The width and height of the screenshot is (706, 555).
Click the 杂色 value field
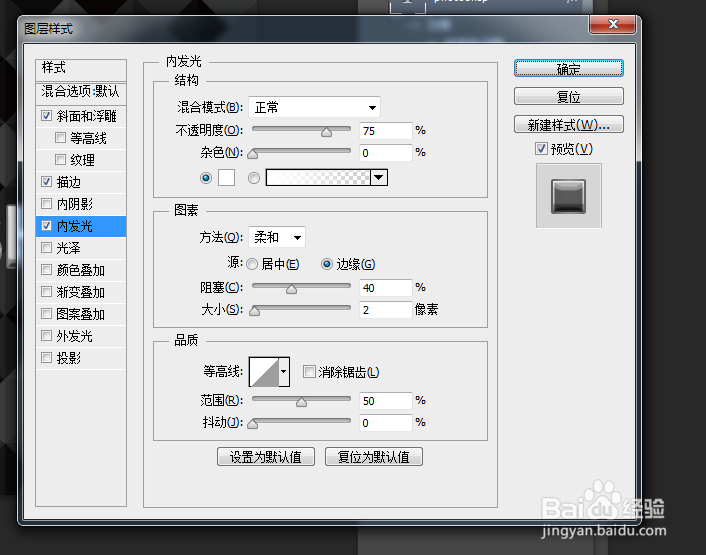pos(386,153)
